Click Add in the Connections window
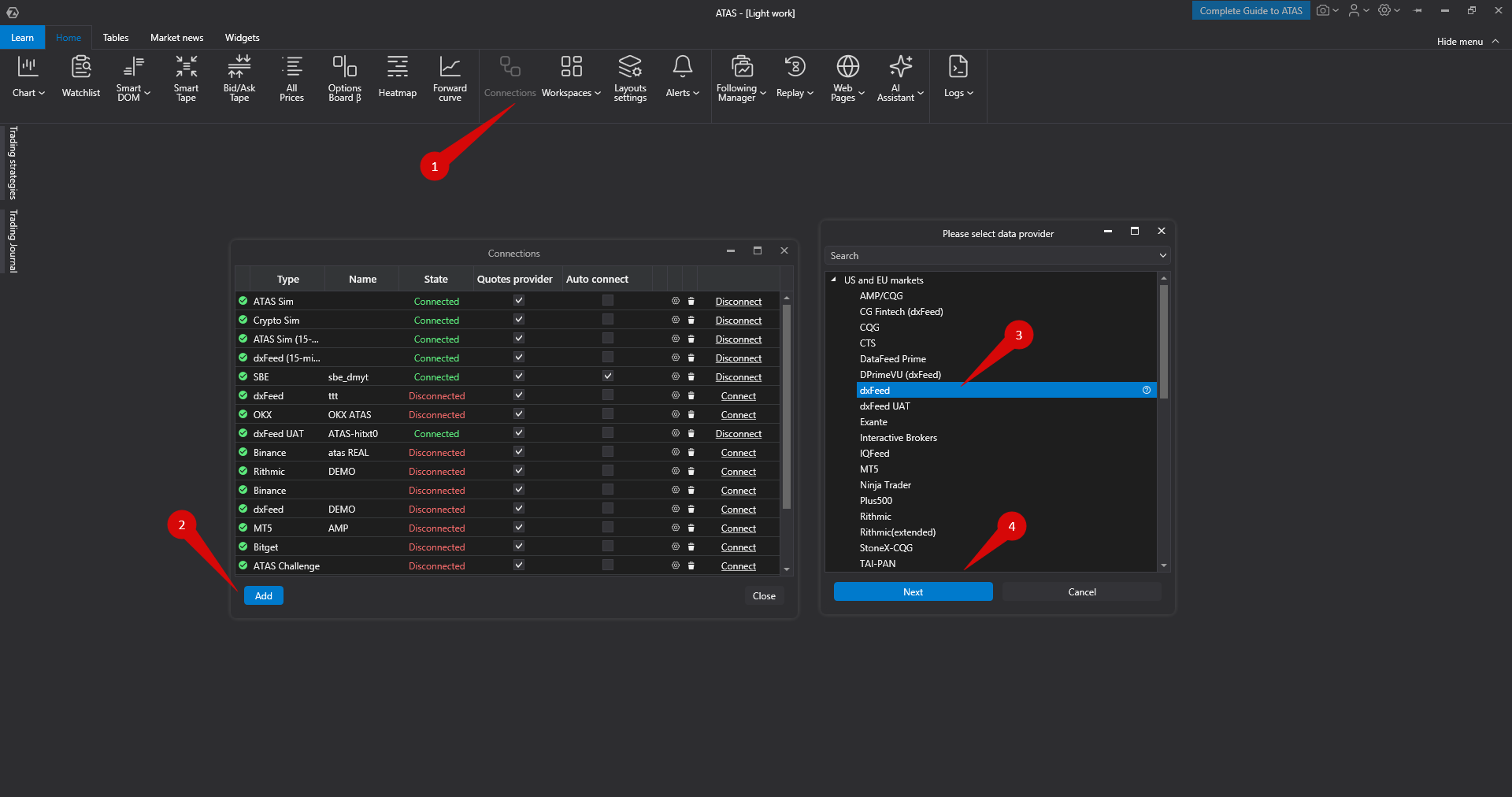This screenshot has width=1512, height=797. click(264, 595)
